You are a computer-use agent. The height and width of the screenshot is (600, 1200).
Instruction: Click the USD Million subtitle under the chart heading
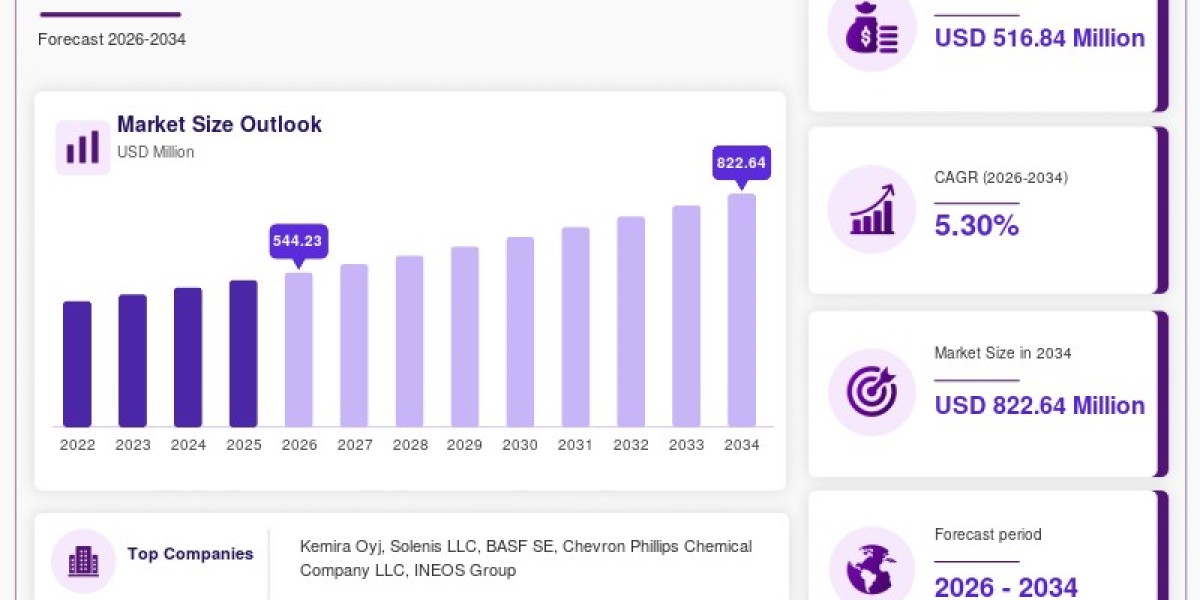point(155,152)
